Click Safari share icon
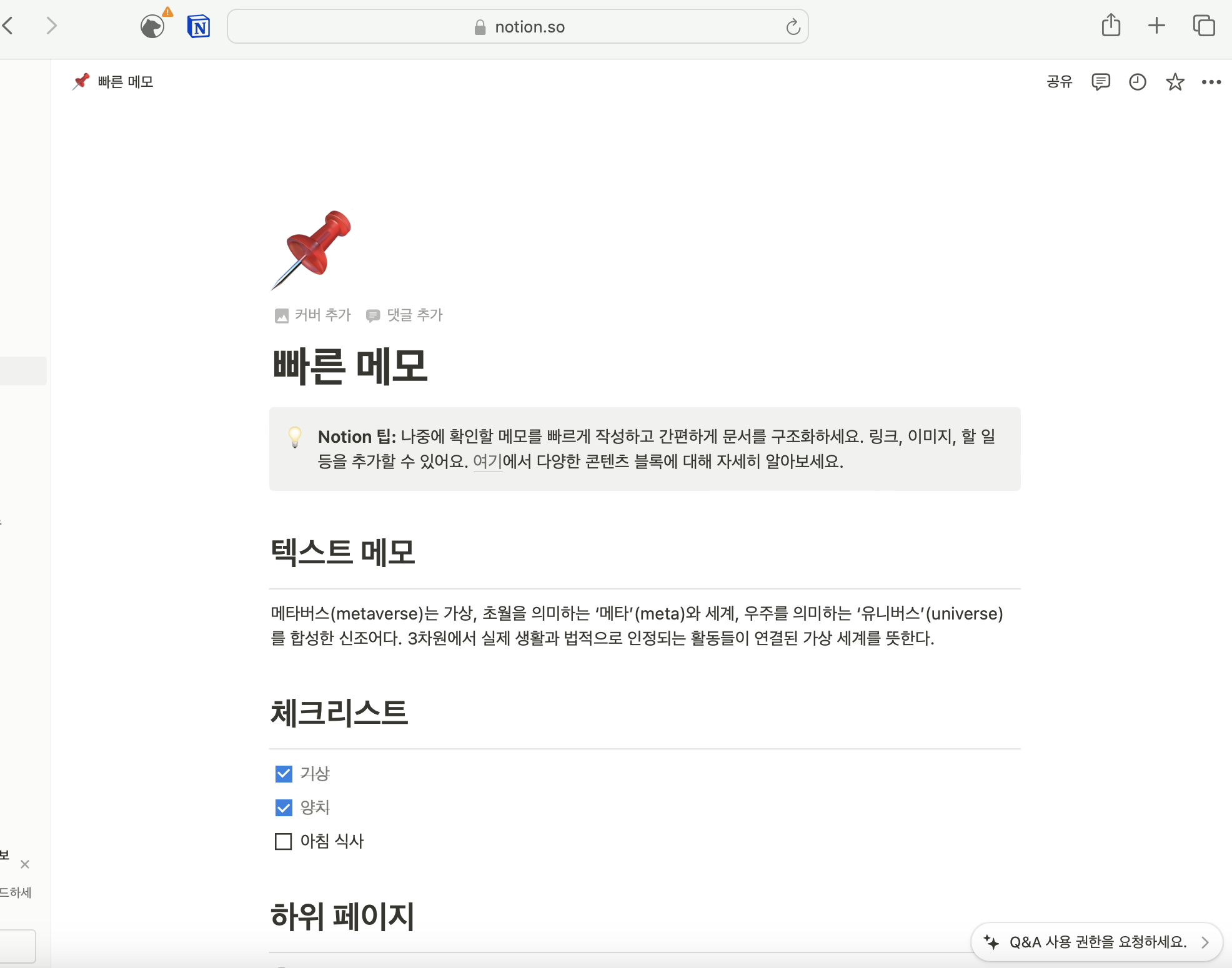 [x=1111, y=26]
